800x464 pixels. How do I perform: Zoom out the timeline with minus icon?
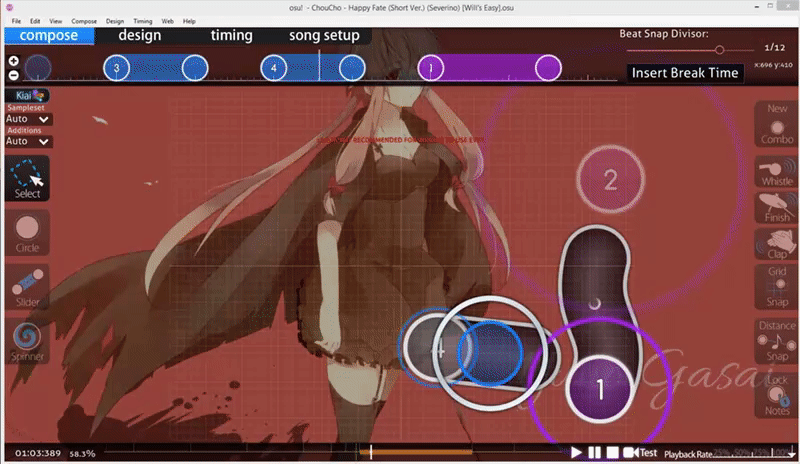14,75
